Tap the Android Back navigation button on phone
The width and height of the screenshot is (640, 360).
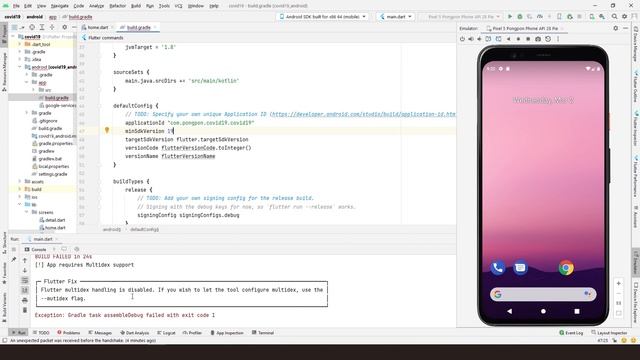pyautogui.click(x=509, y=311)
